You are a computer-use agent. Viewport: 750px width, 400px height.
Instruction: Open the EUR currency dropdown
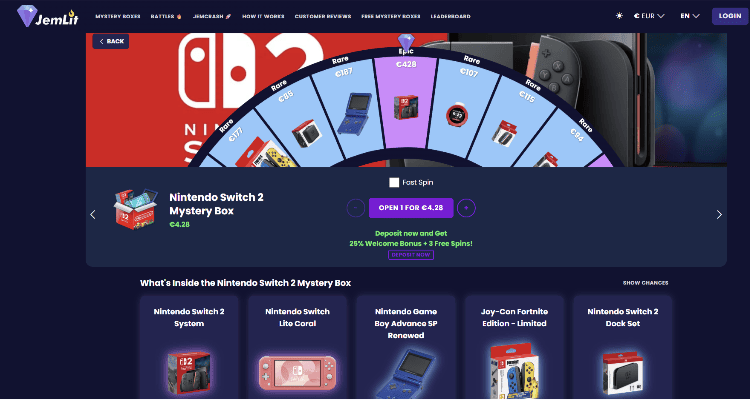pyautogui.click(x=649, y=16)
